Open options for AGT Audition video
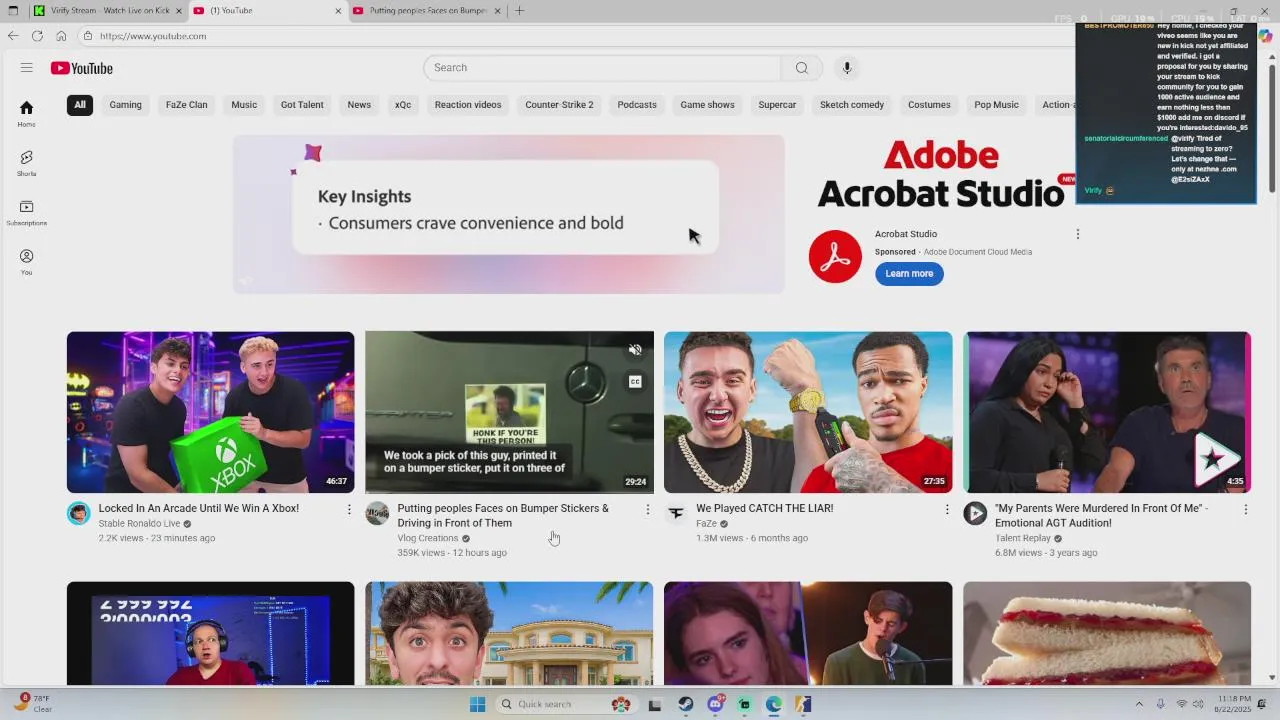The height and width of the screenshot is (720, 1280). coord(1245,510)
